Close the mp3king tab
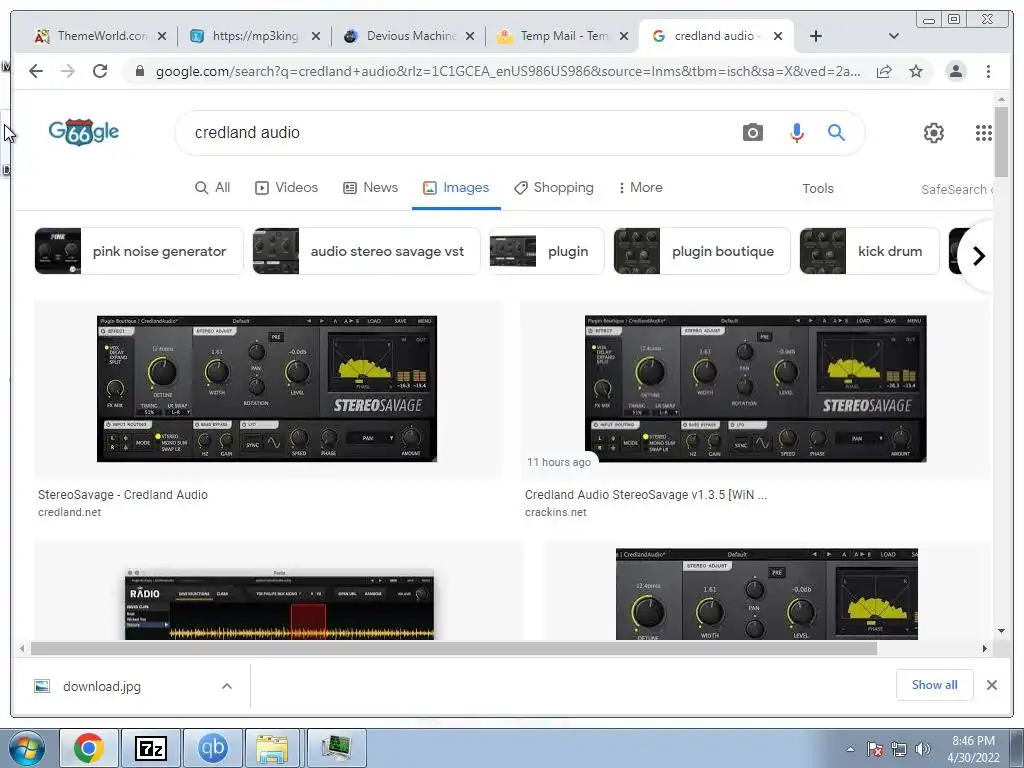The height and width of the screenshot is (768, 1024). point(316,36)
